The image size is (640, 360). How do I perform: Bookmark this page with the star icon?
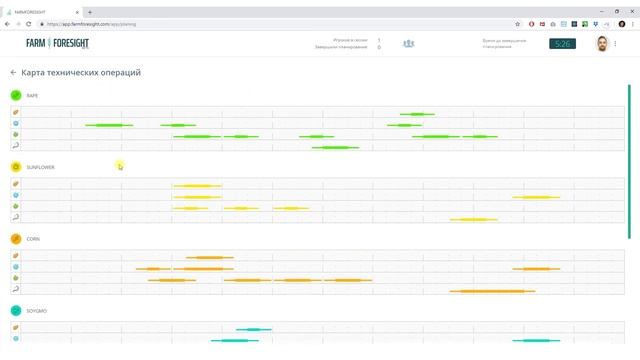[x=518, y=24]
